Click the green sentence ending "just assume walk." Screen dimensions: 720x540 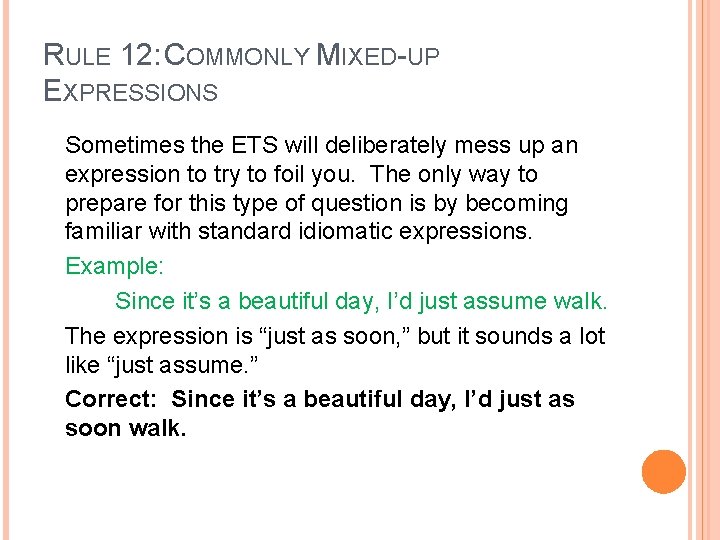point(361,301)
